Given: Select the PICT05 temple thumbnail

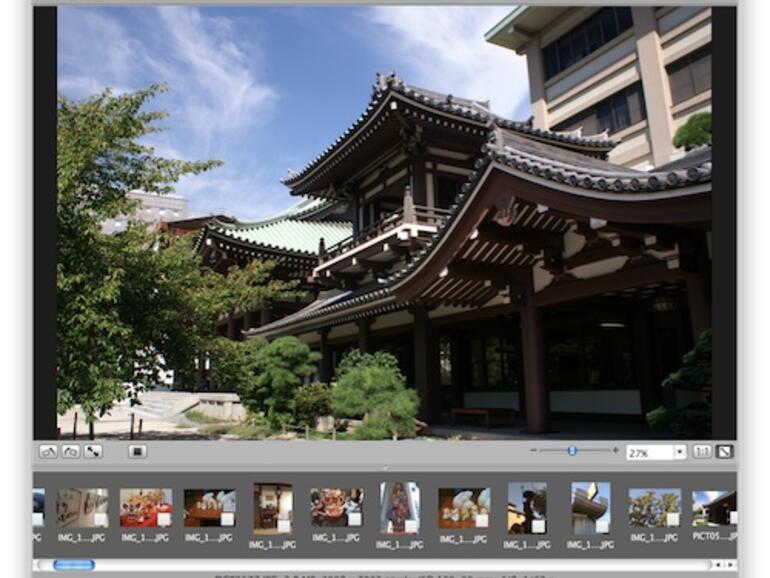Looking at the screenshot, I should 714,508.
